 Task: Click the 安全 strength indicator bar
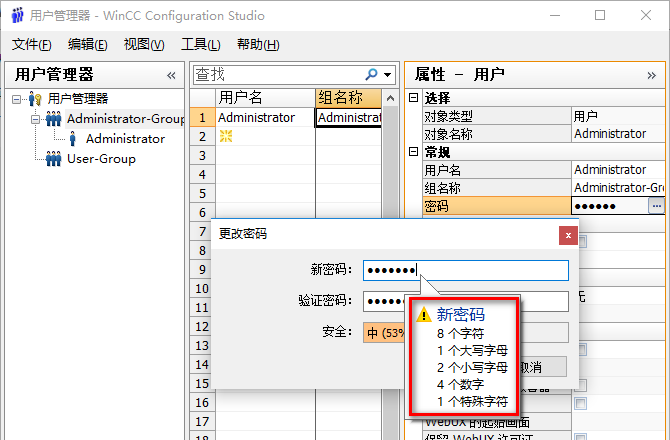[466, 332]
